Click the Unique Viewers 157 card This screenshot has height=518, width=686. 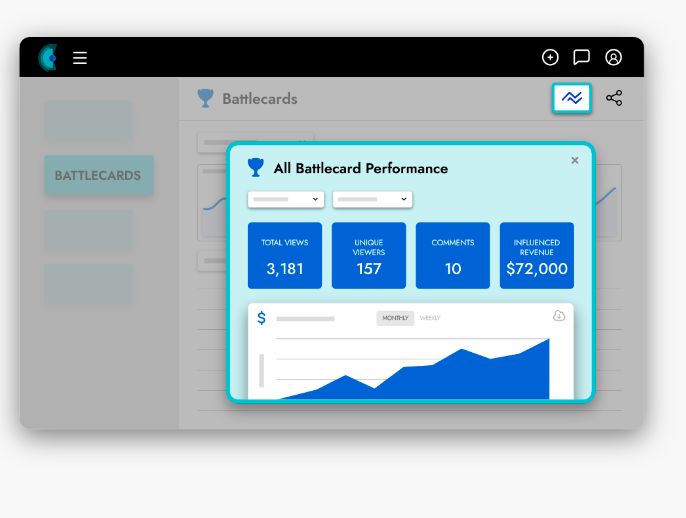tap(369, 256)
